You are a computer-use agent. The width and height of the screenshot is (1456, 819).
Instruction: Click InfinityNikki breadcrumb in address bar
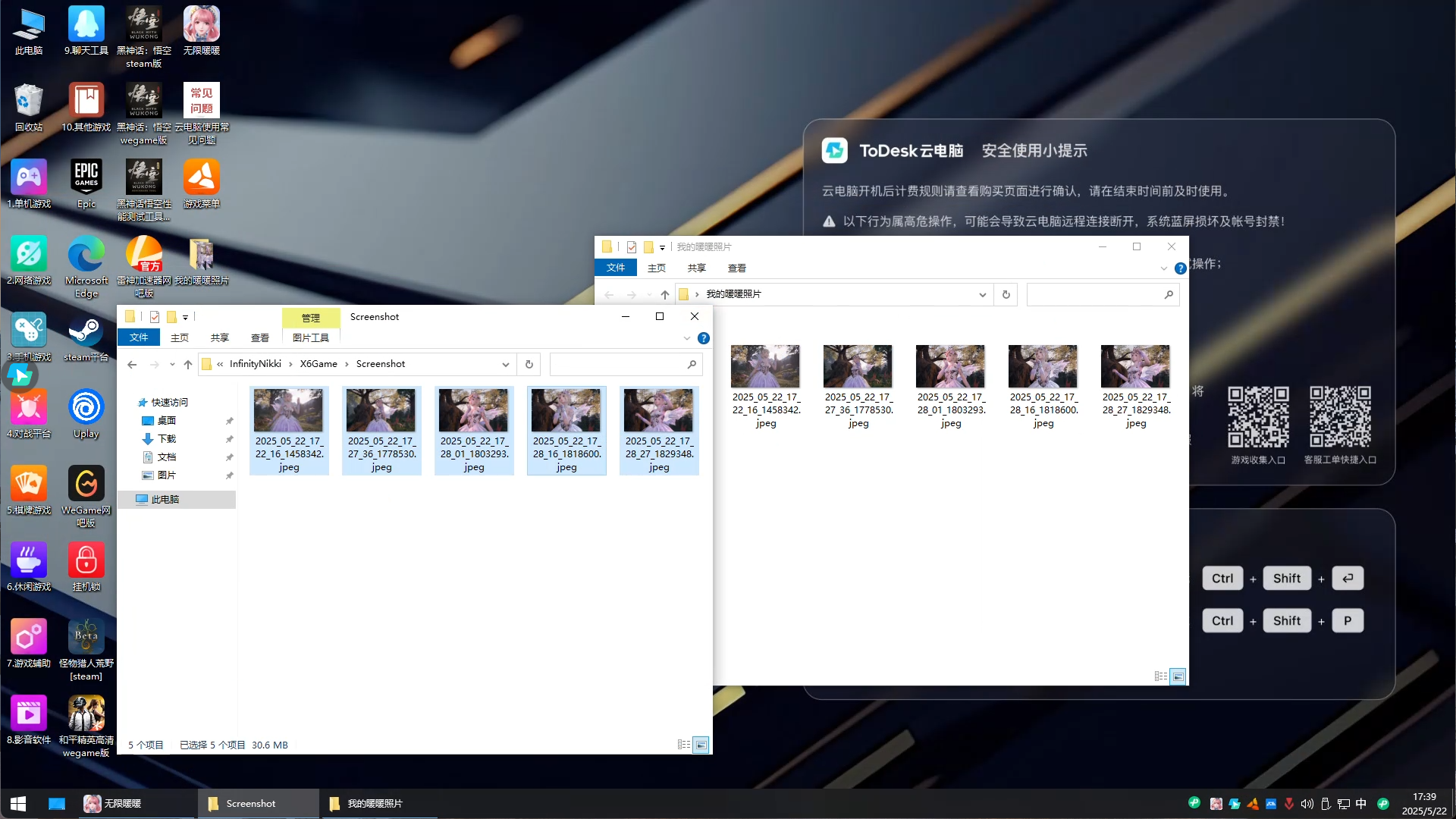tap(256, 364)
